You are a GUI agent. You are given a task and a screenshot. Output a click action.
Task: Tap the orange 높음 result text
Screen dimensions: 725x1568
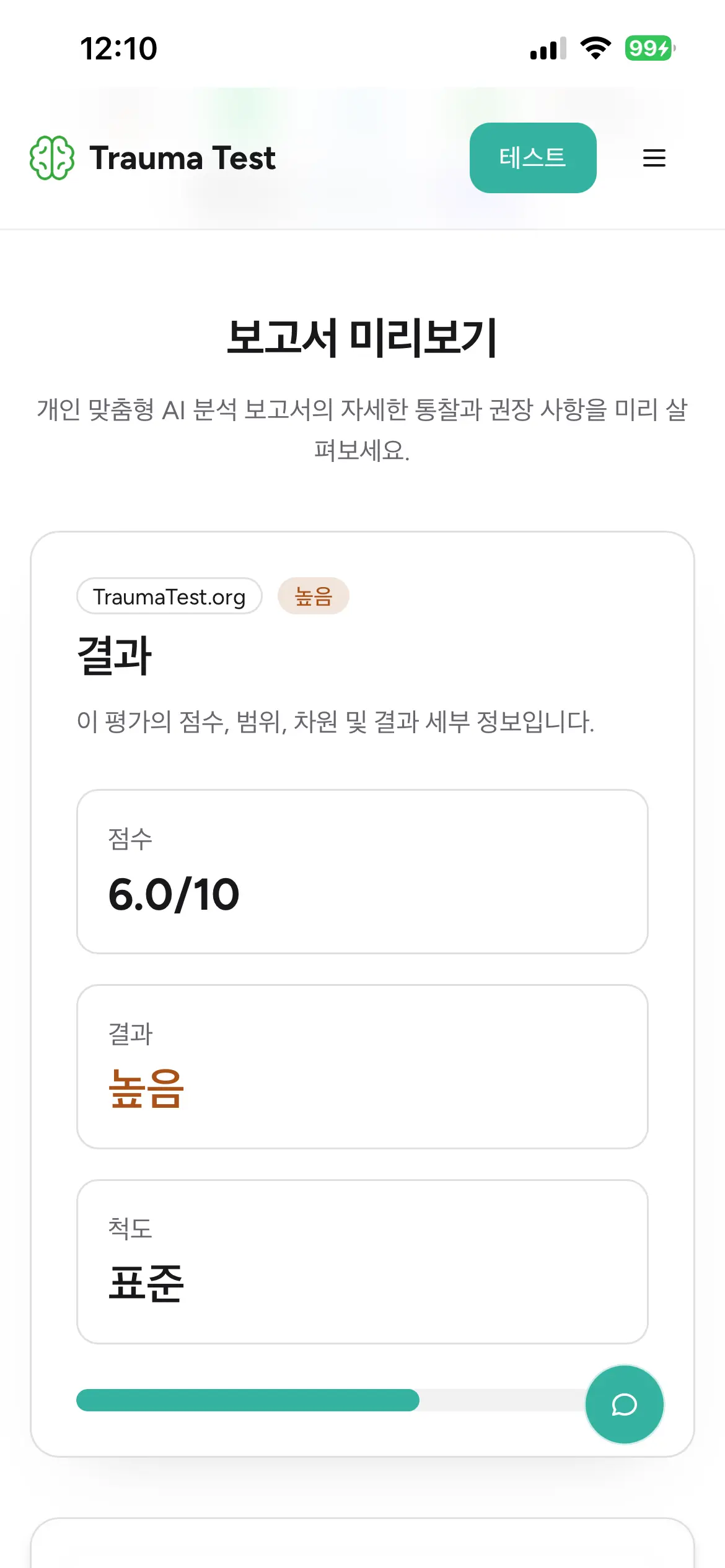point(146,1089)
